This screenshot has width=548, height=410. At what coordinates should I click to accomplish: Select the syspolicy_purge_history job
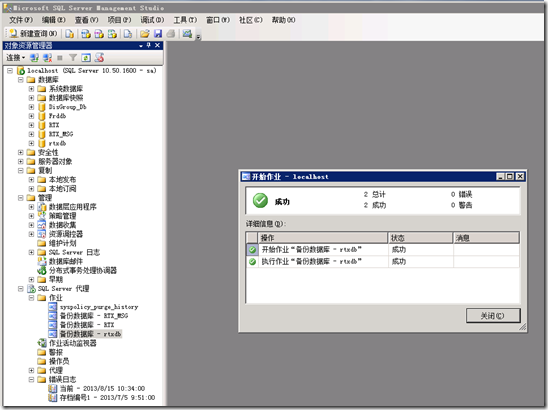pos(99,307)
